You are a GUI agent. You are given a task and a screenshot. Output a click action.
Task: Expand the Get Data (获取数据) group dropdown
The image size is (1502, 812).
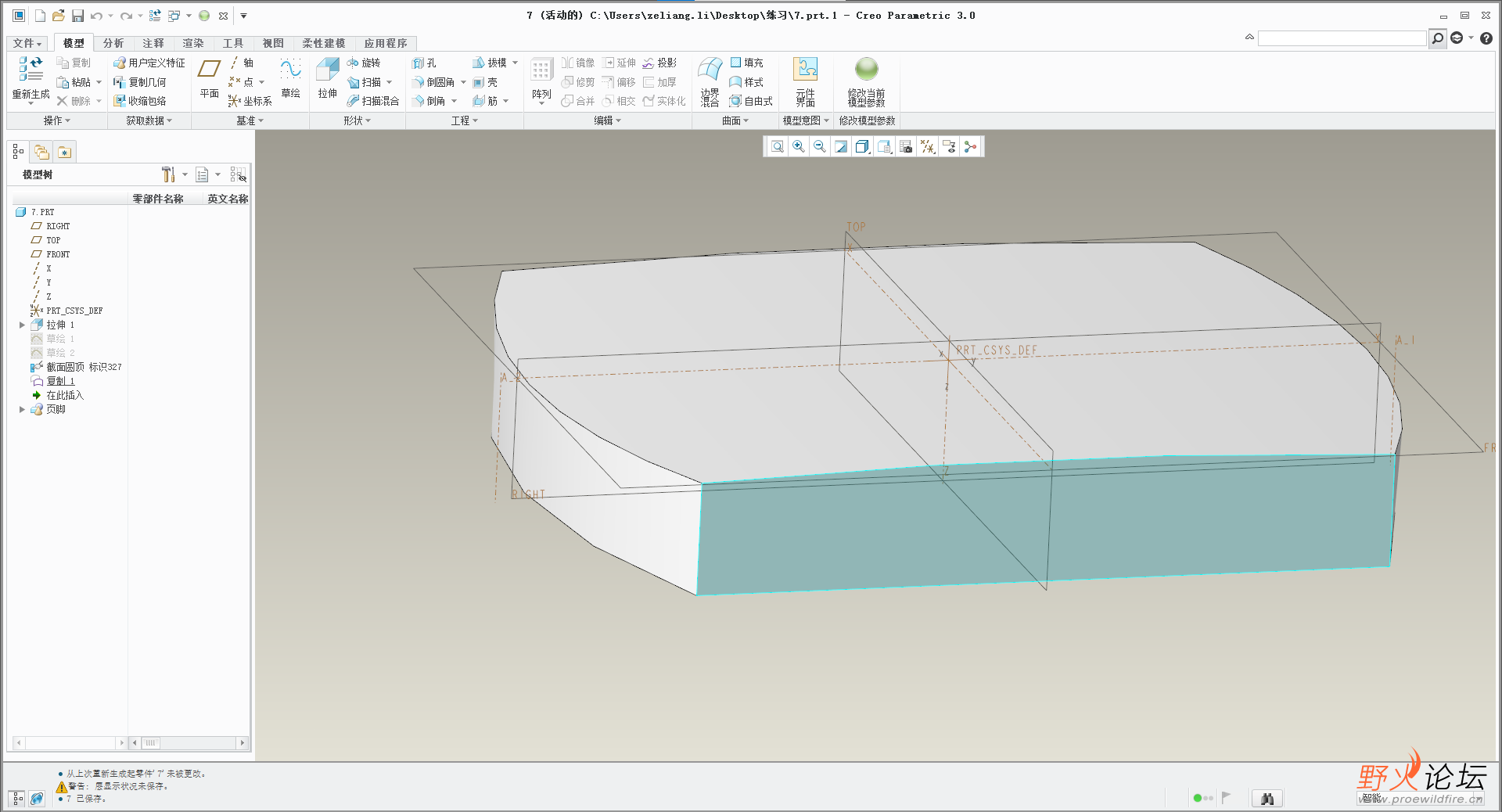[x=149, y=120]
